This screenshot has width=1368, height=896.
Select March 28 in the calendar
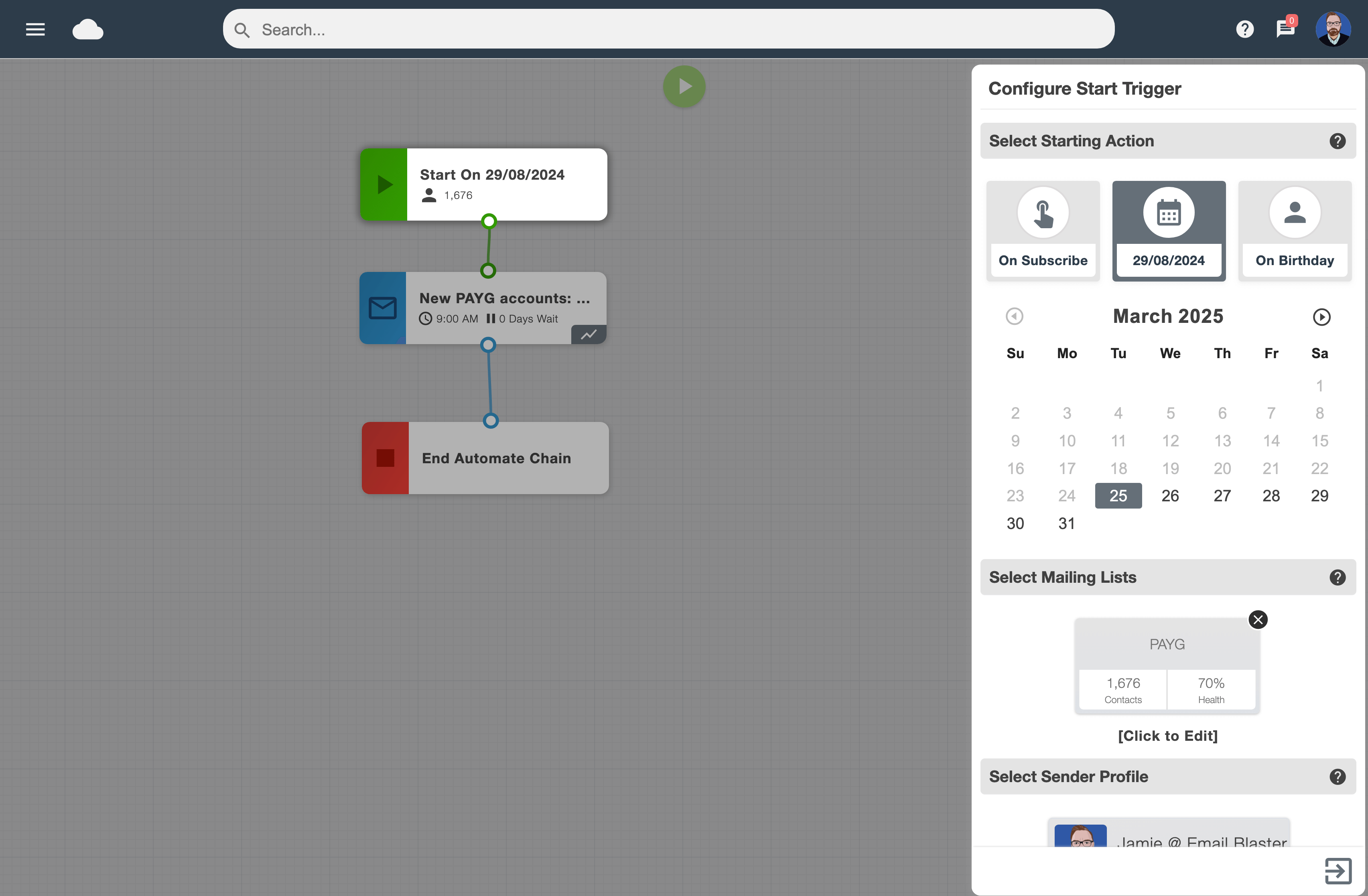pos(1271,495)
